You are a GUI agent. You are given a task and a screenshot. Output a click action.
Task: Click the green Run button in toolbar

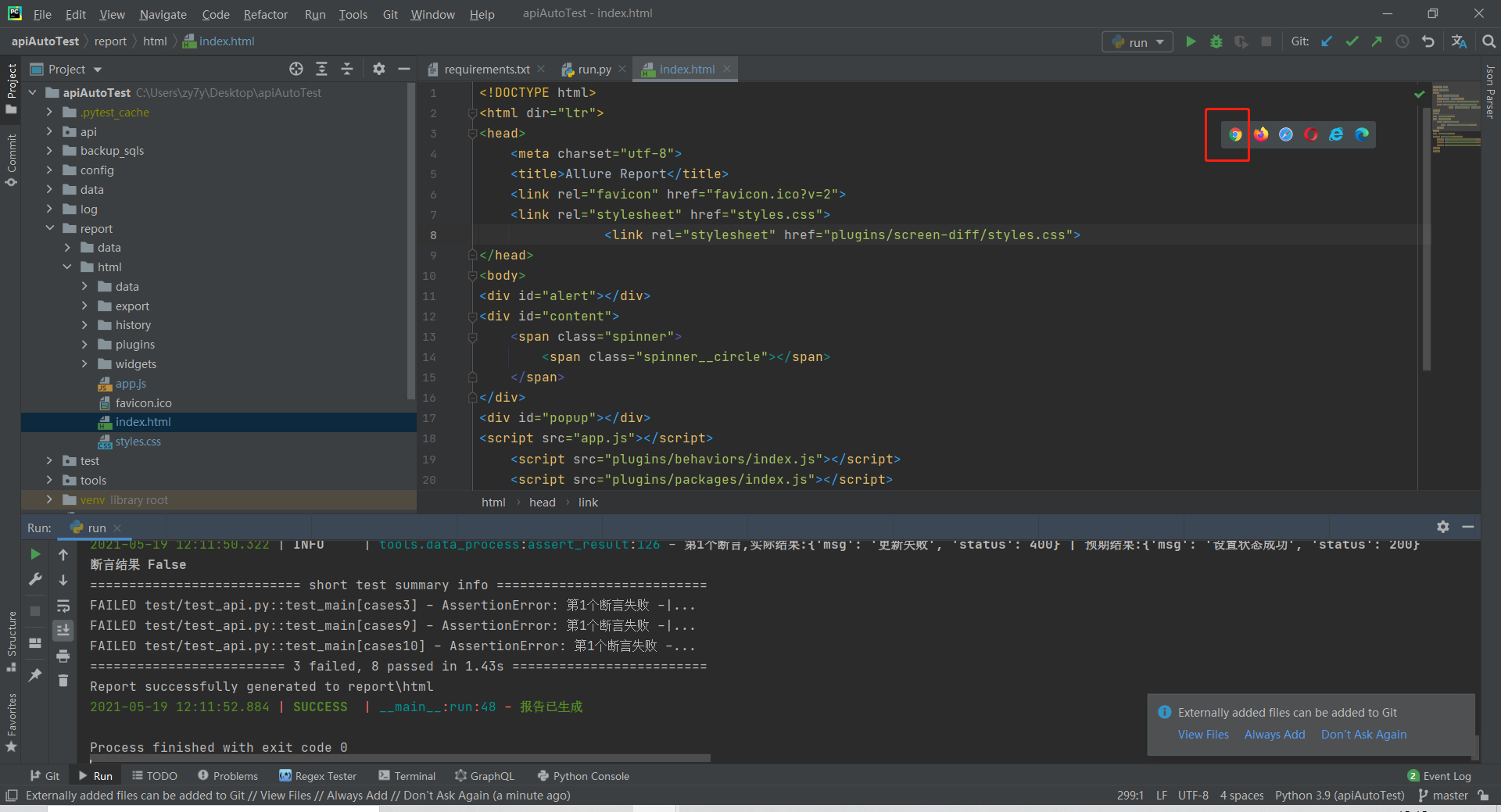(1191, 41)
